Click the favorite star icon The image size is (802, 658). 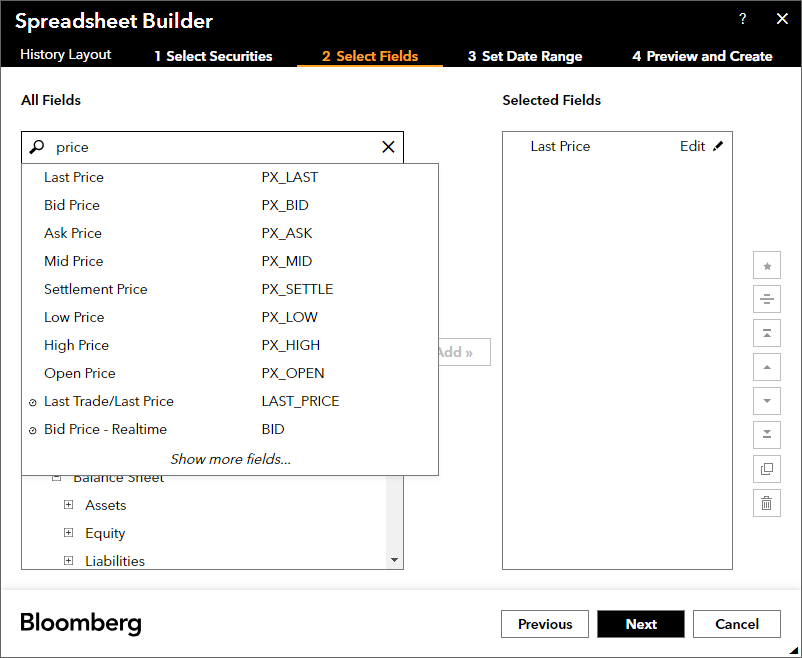pyautogui.click(x=766, y=265)
